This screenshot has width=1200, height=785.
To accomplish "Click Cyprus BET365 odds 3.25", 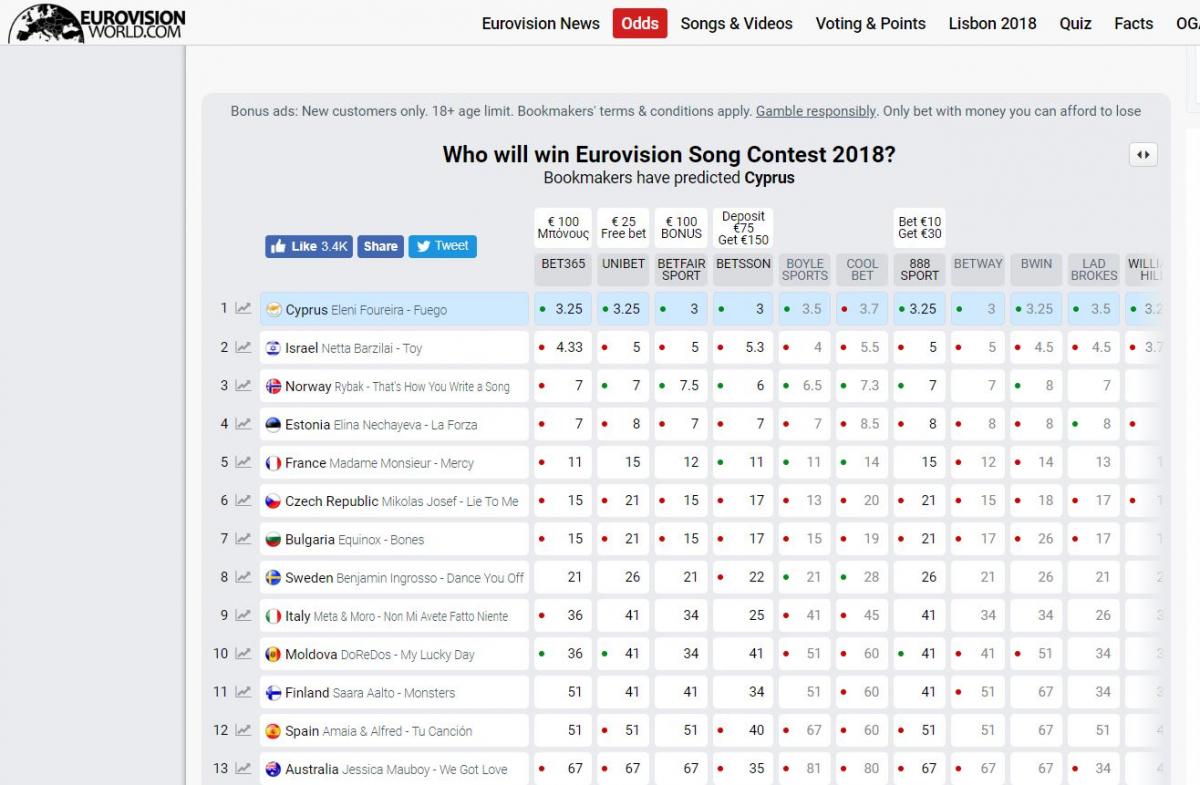I will click(563, 309).
